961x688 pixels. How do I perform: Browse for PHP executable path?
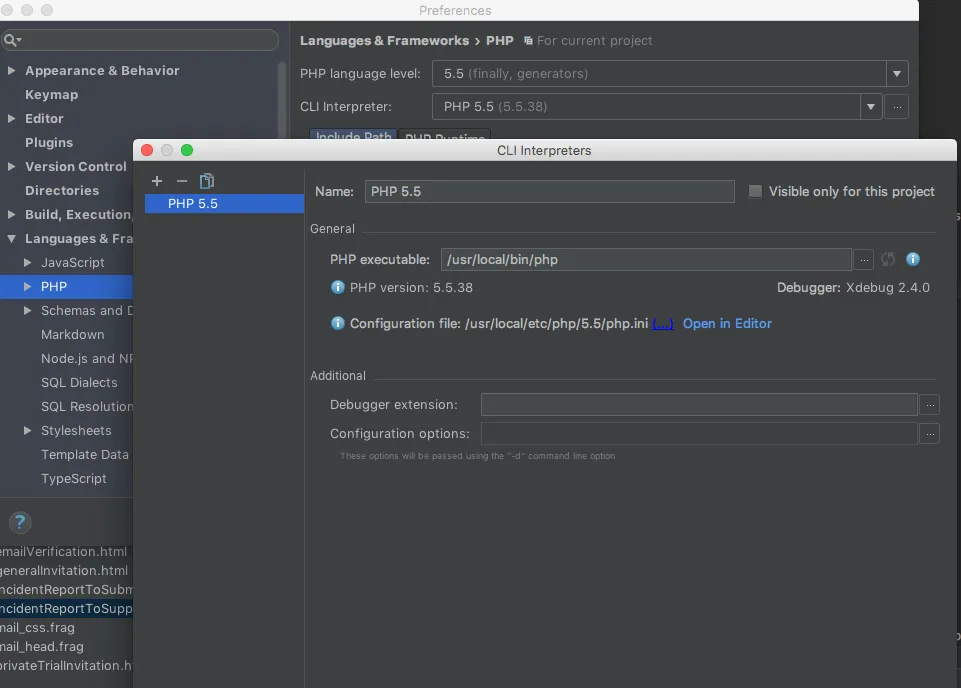pyautogui.click(x=864, y=260)
